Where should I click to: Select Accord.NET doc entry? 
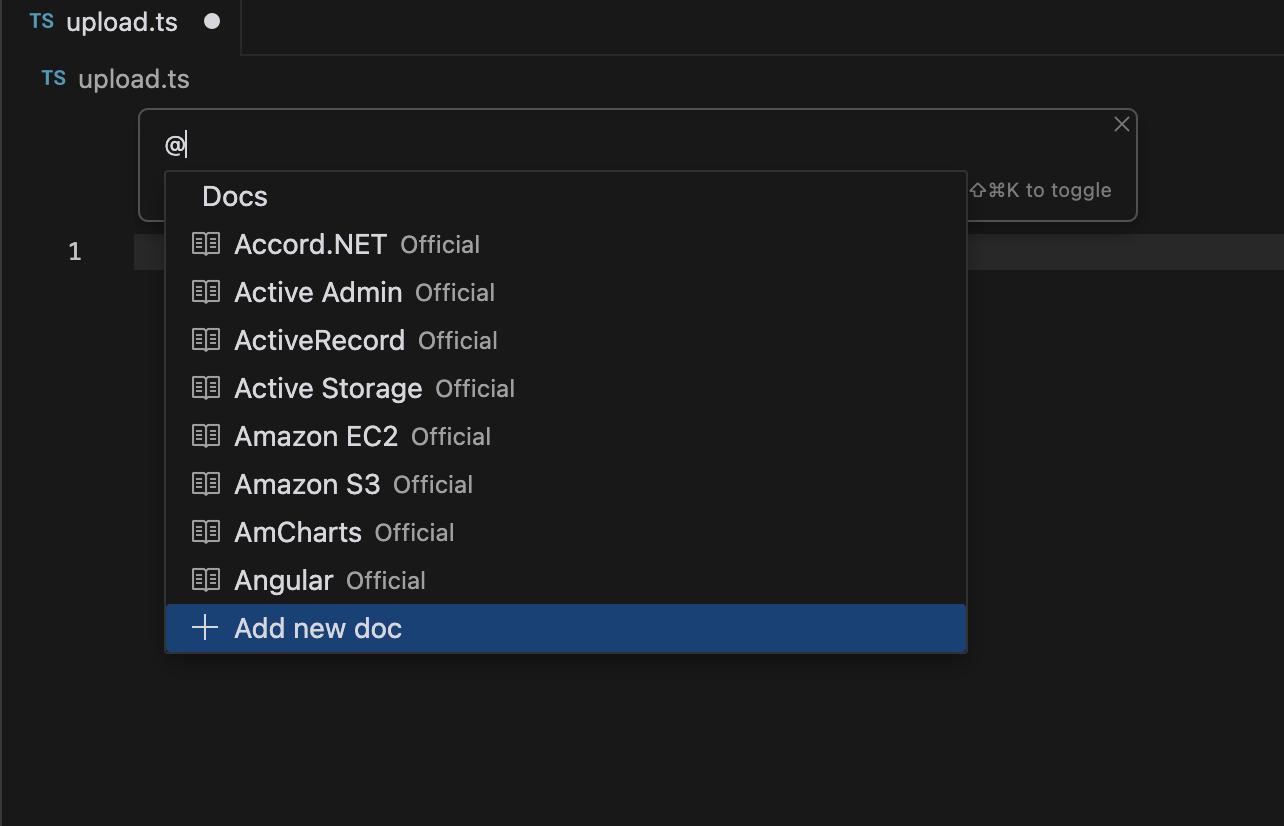[566, 244]
